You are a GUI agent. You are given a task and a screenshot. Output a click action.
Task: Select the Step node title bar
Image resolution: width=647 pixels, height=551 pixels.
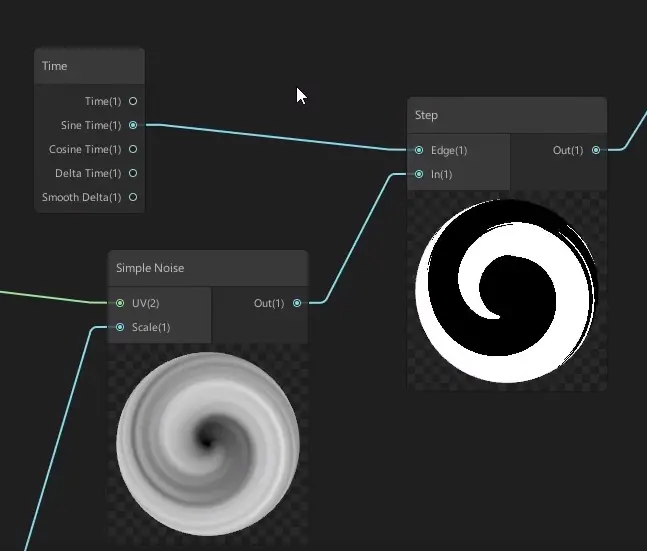pyautogui.click(x=507, y=115)
